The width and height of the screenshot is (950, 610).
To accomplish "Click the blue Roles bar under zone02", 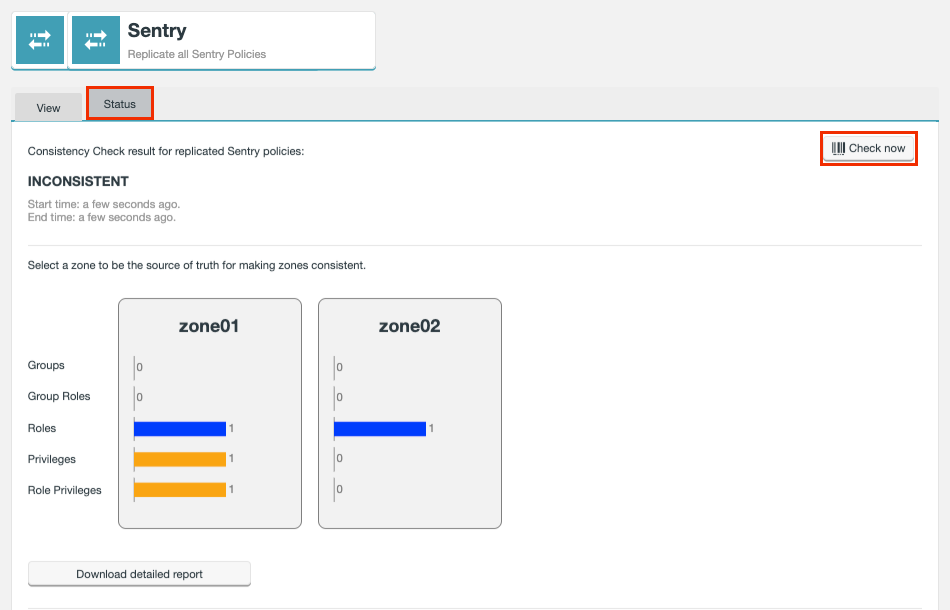I will point(380,428).
